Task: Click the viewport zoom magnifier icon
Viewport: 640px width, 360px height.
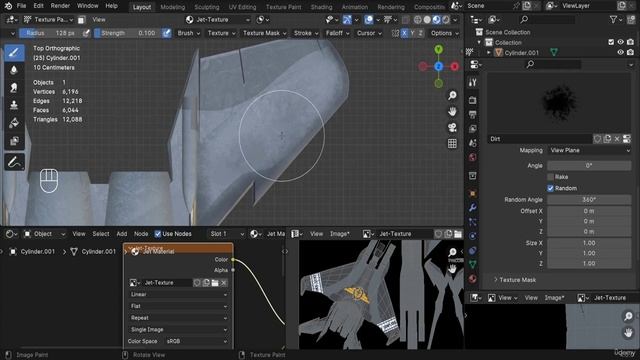Action: [x=452, y=96]
